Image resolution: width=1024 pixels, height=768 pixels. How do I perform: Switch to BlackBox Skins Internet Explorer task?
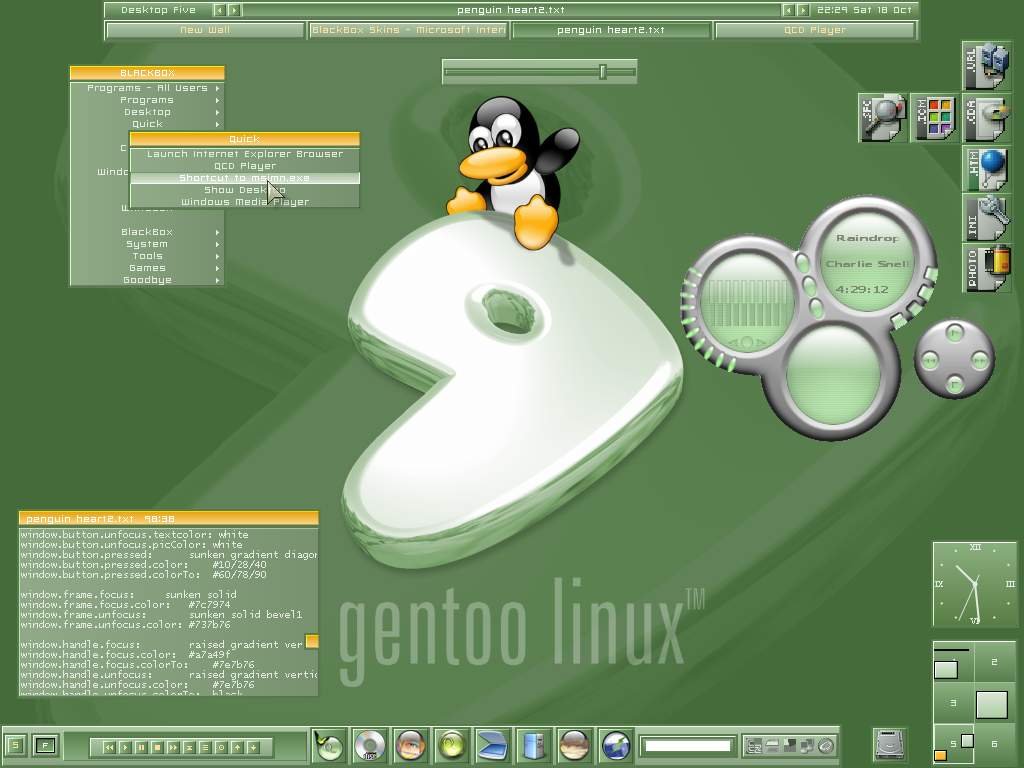(408, 30)
